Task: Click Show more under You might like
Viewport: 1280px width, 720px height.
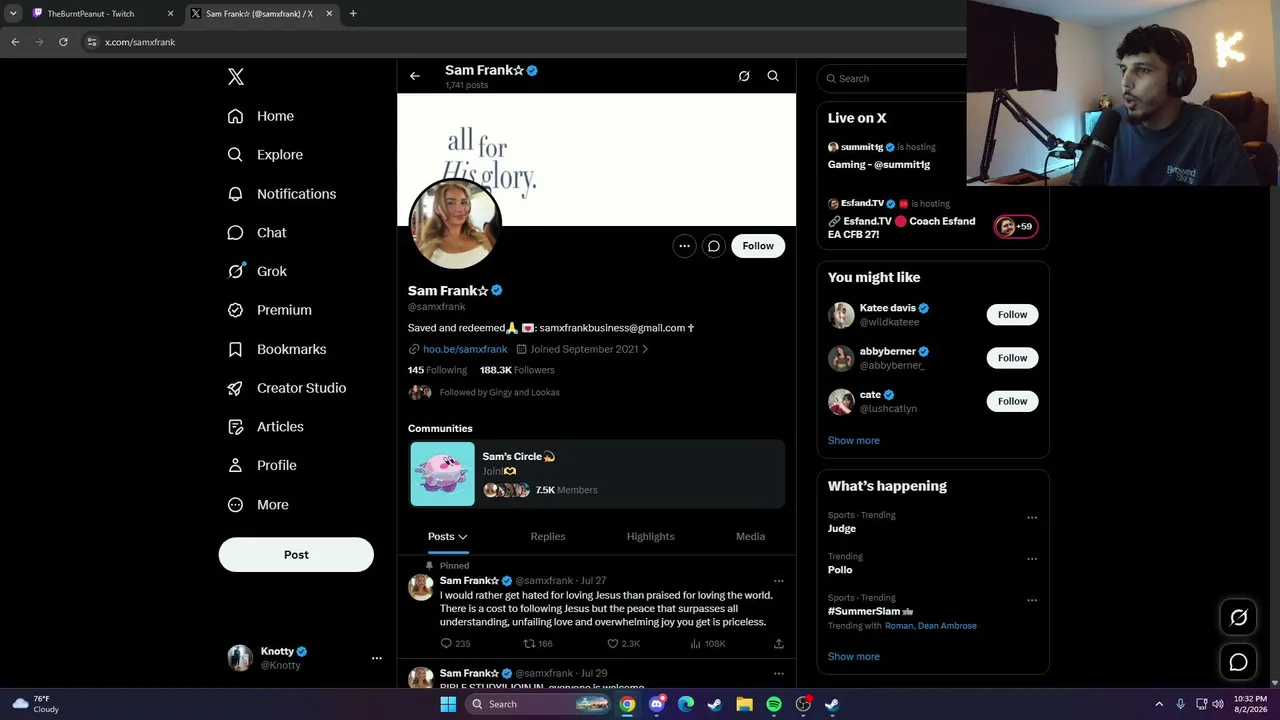Action: (x=854, y=441)
